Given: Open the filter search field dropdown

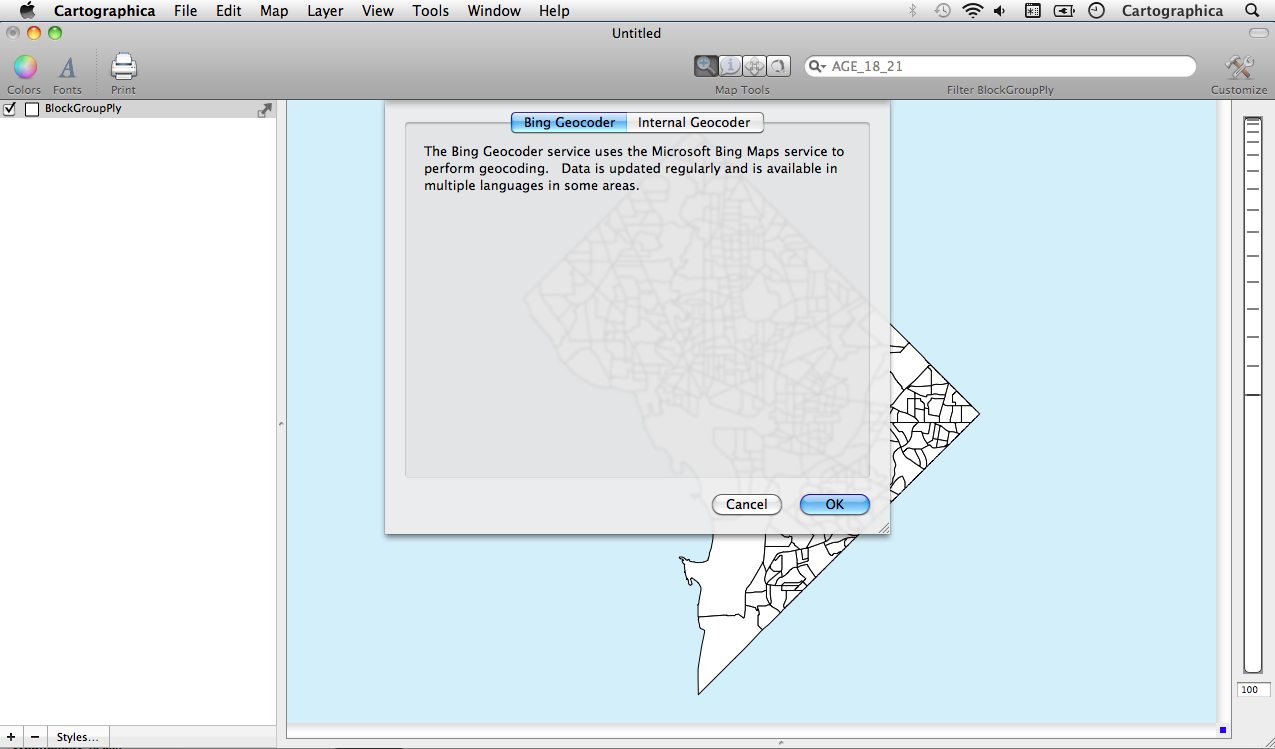Looking at the screenshot, I should click(819, 67).
